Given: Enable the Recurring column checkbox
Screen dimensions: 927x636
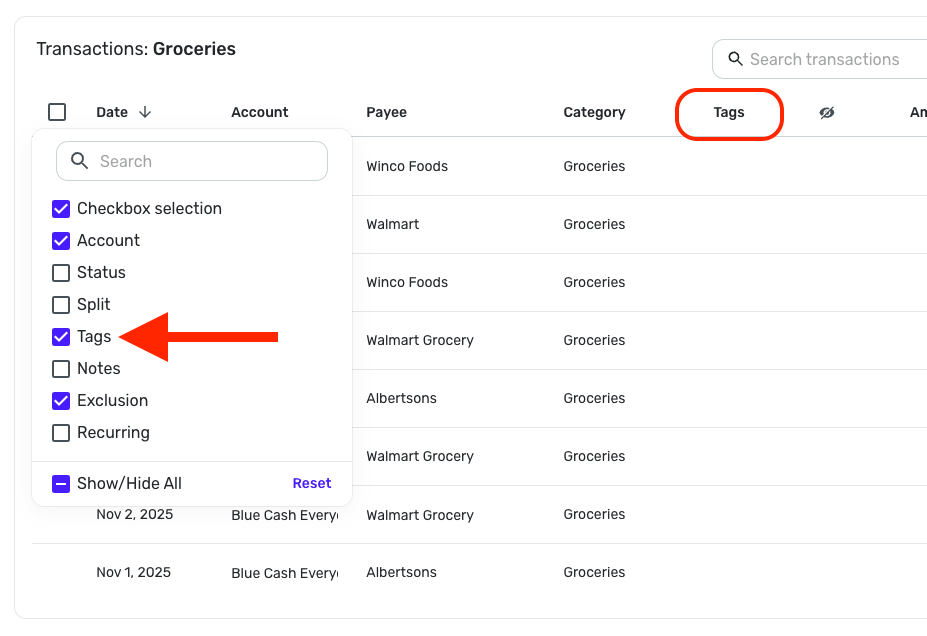Looking at the screenshot, I should (61, 433).
